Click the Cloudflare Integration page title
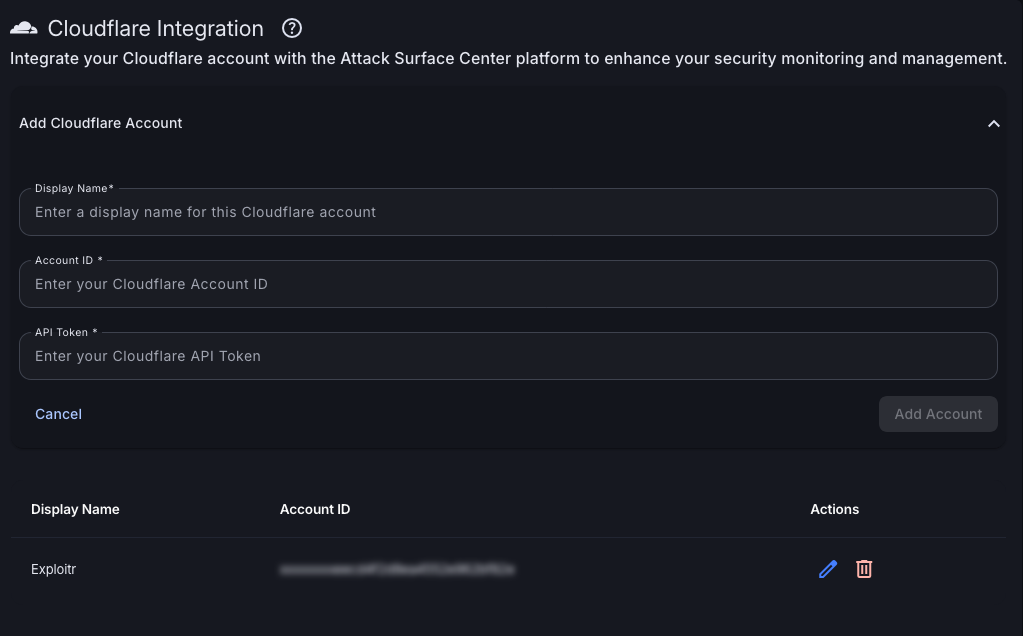 (156, 28)
